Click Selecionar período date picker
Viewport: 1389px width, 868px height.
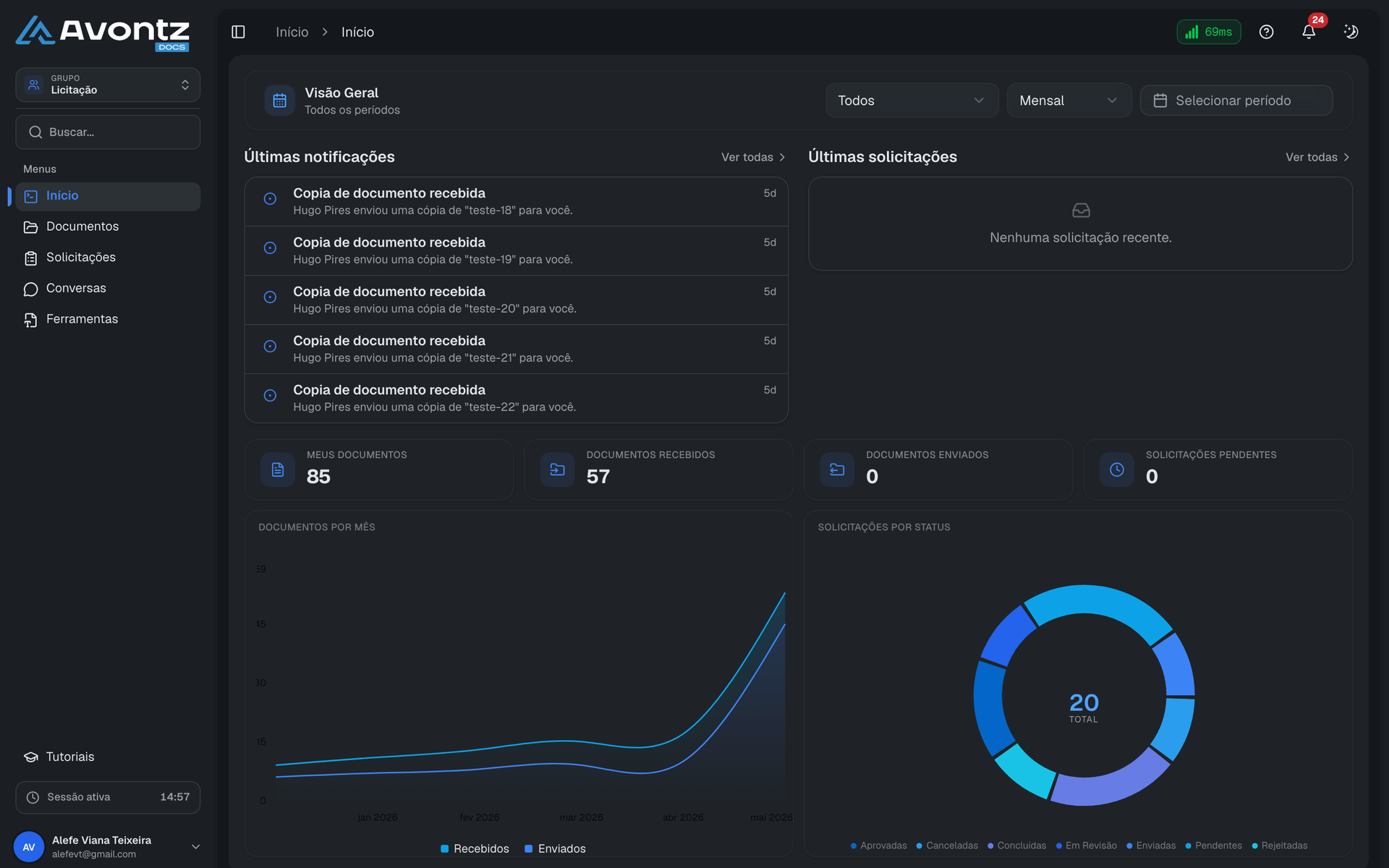pyautogui.click(x=1236, y=101)
